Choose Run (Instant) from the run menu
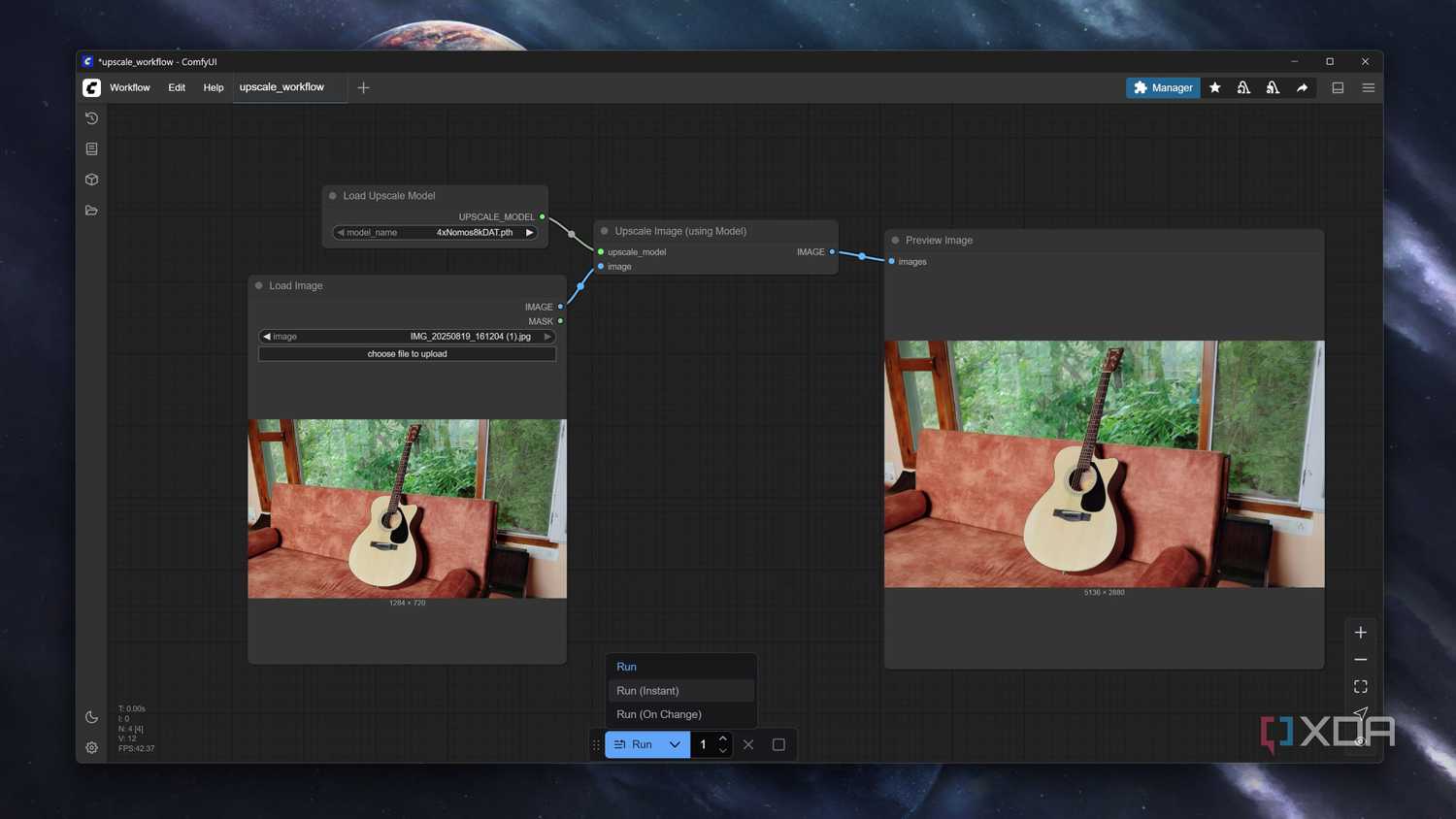Viewport: 1456px width, 819px height. [680, 691]
